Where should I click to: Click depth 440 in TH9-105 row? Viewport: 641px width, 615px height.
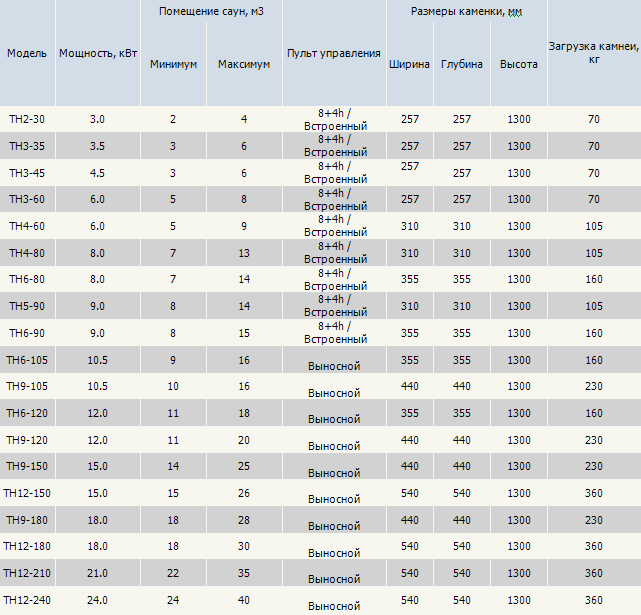point(462,386)
